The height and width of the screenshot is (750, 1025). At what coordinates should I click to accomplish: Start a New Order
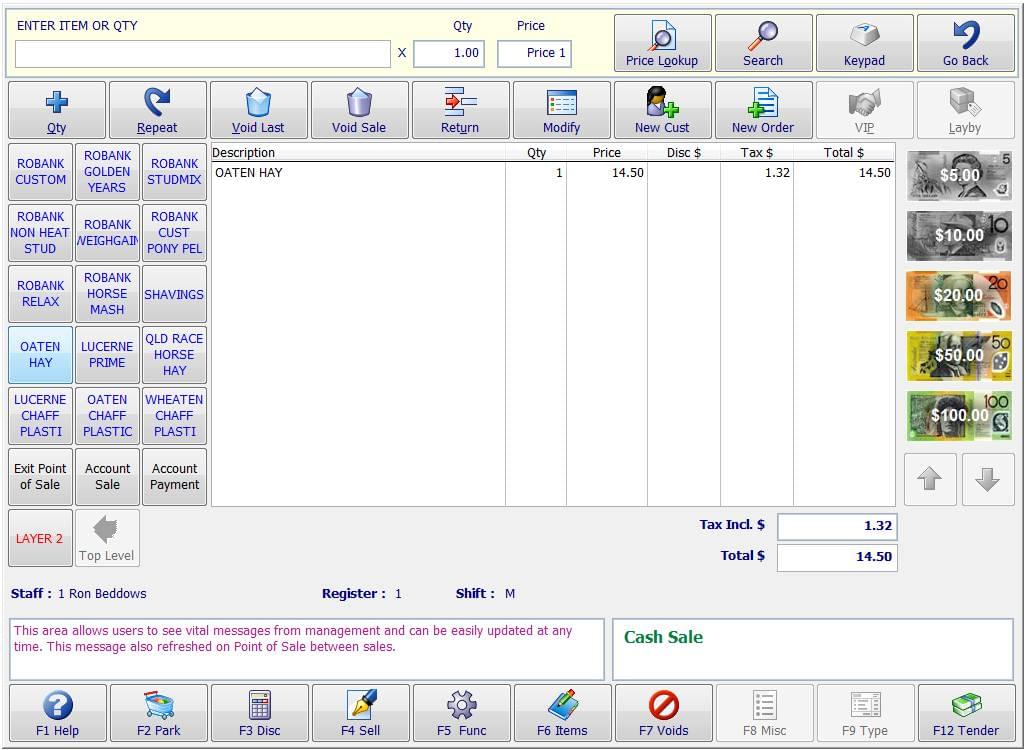pos(763,109)
